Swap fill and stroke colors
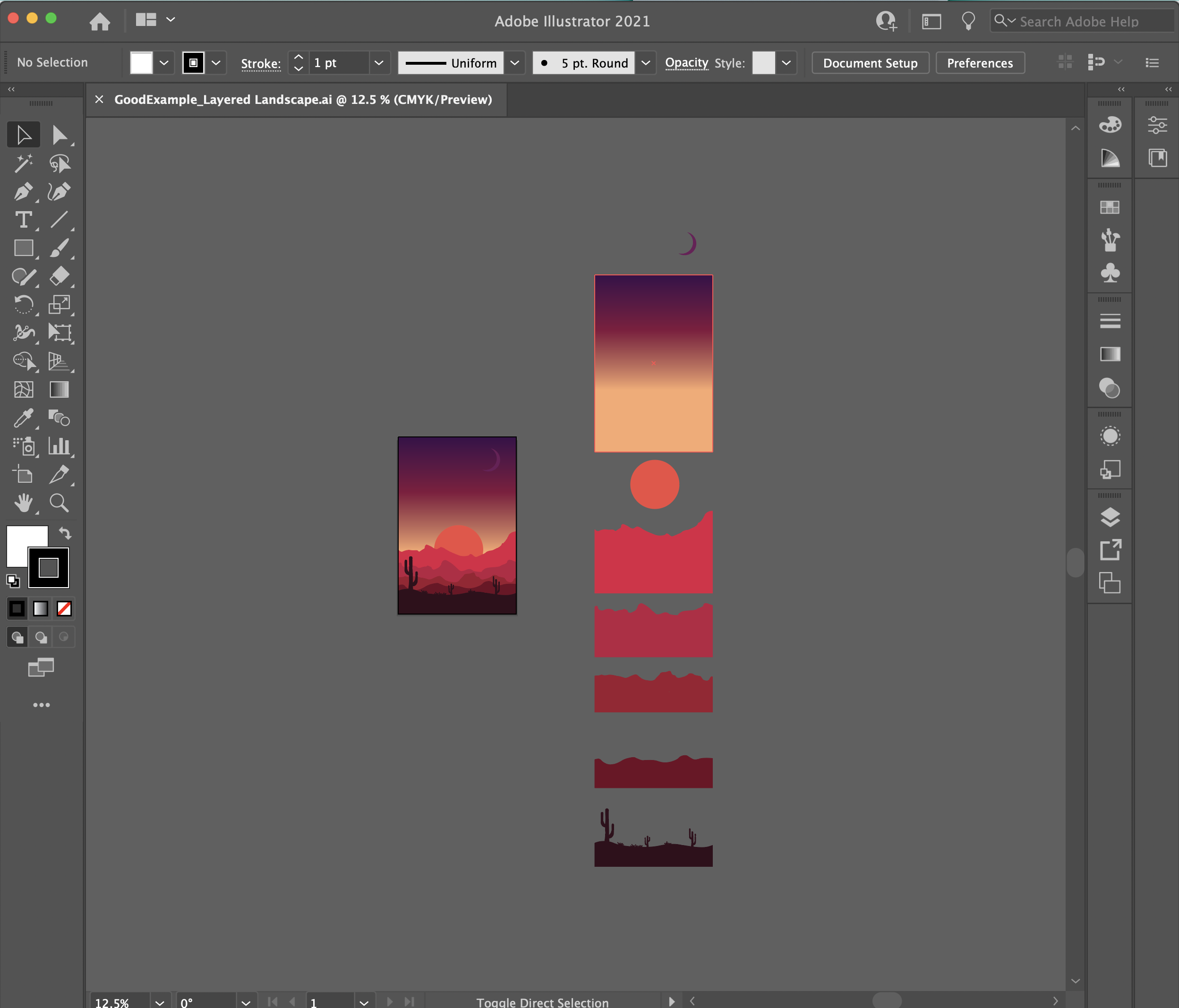Viewport: 1179px width, 1008px height. pos(65,533)
